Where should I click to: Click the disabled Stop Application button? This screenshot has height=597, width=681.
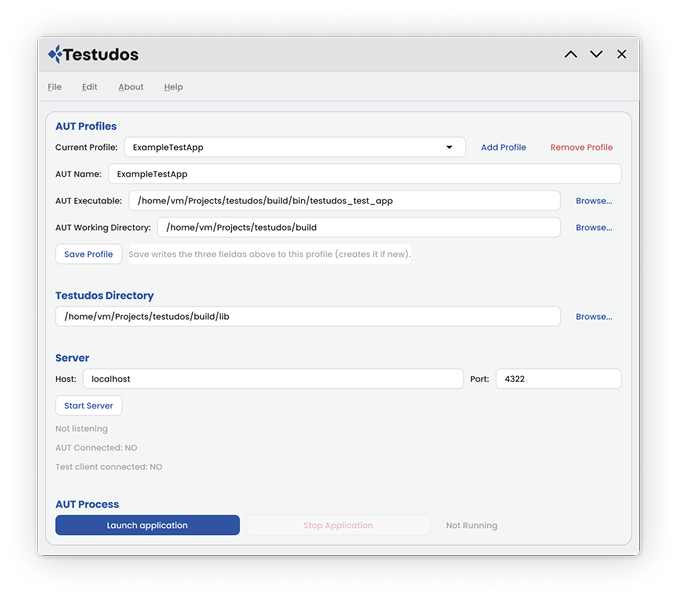(x=338, y=525)
